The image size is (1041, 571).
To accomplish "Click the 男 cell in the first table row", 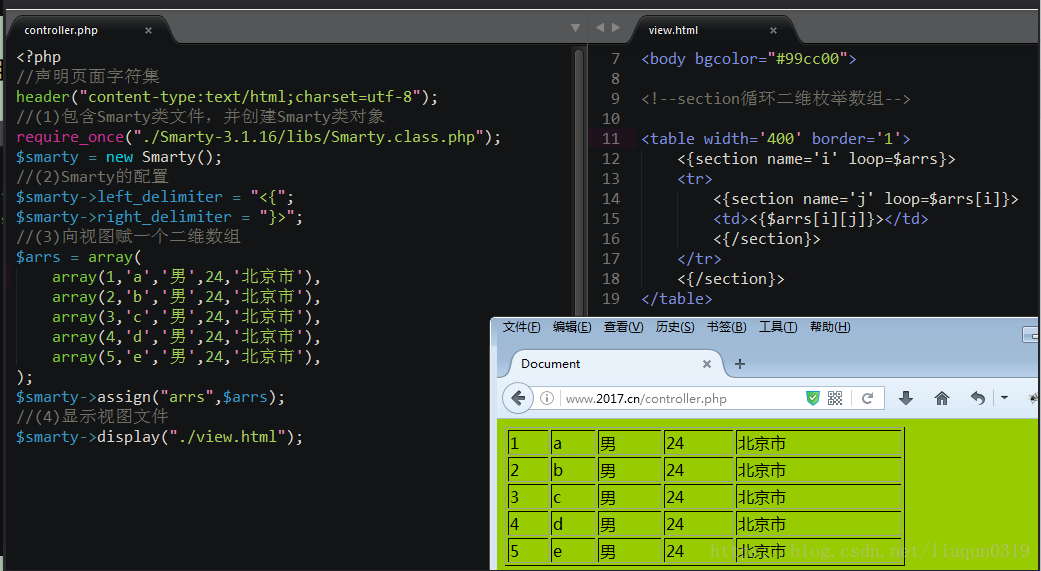I will point(629,443).
